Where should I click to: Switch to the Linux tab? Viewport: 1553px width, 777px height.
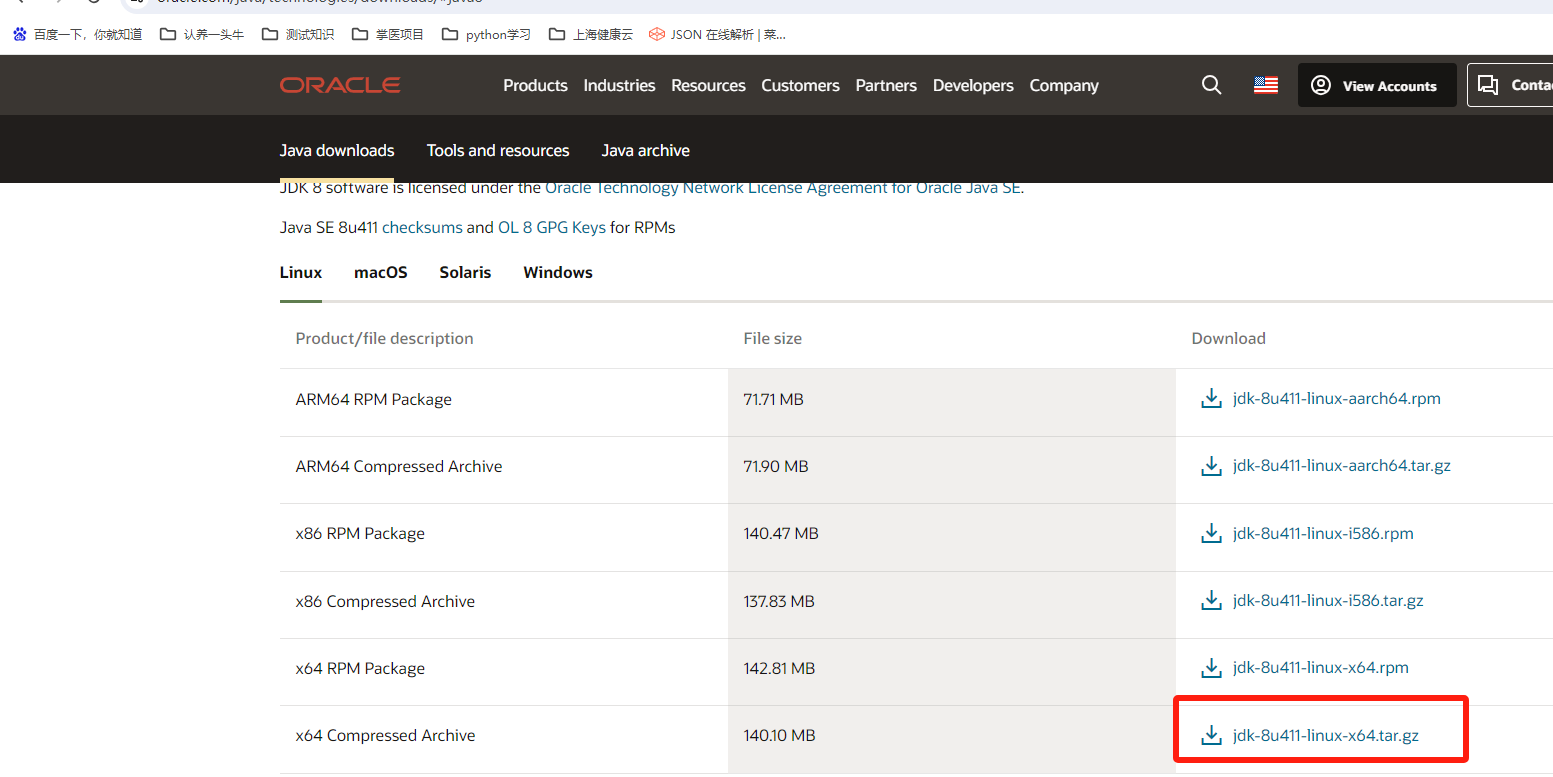[x=301, y=273]
